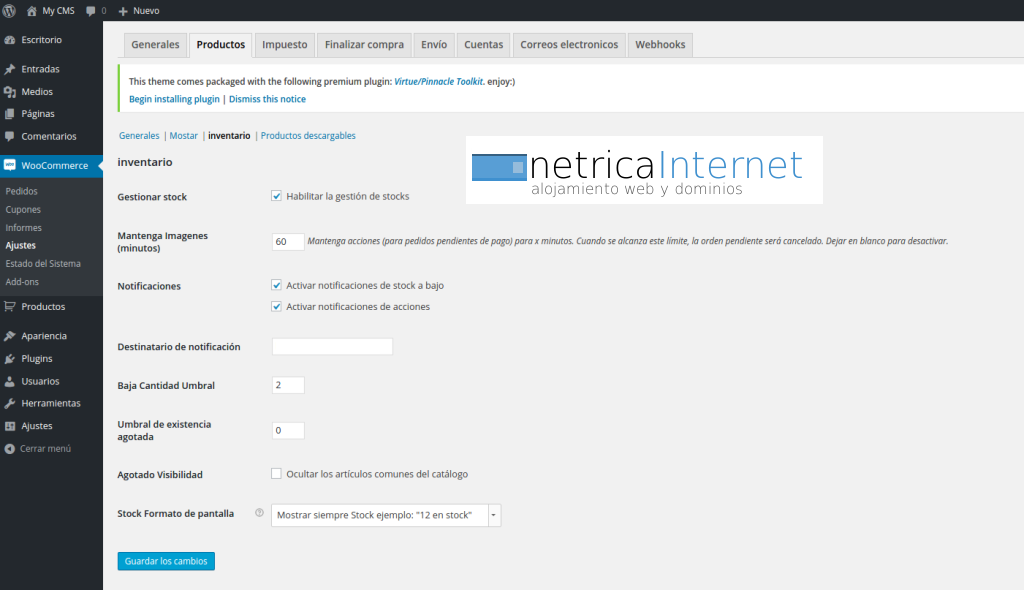Open the Correos electronicos tab

[569, 44]
